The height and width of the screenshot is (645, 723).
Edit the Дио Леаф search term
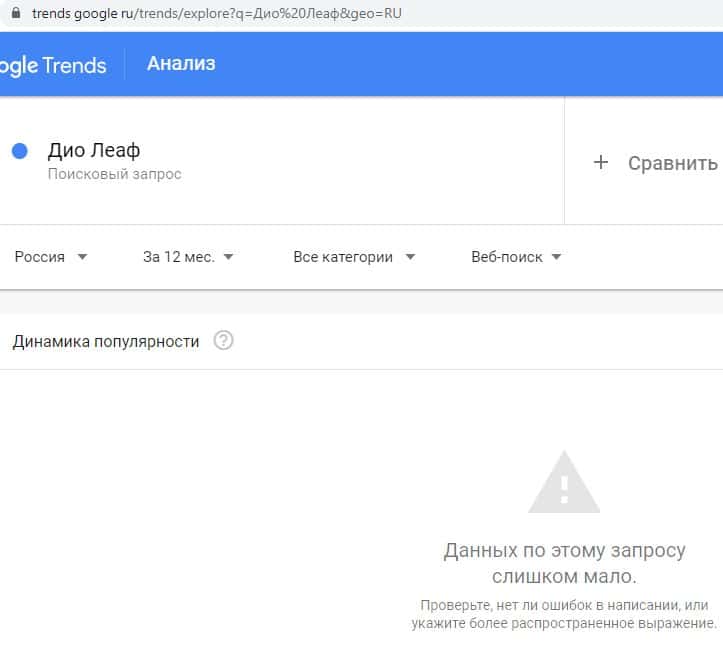94,151
